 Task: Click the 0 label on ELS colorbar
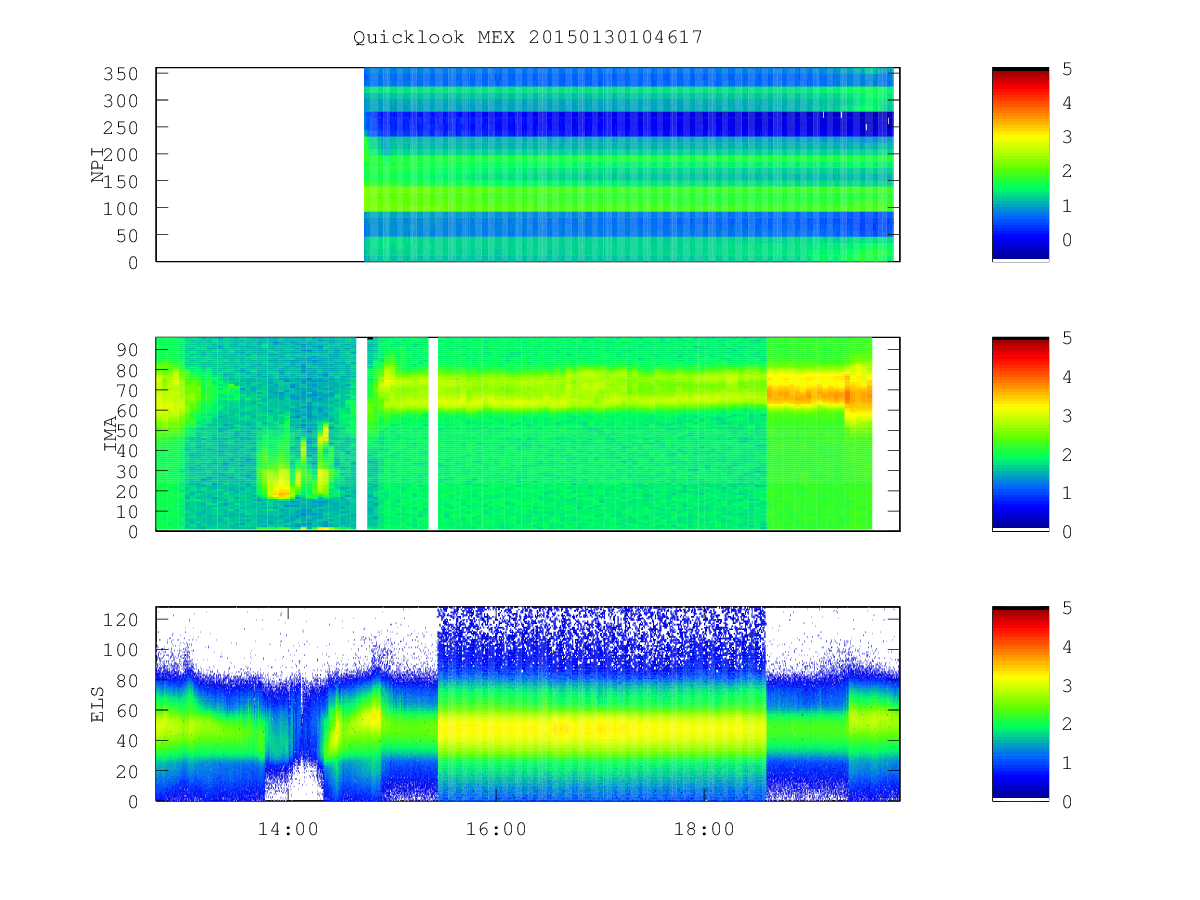pos(1067,802)
